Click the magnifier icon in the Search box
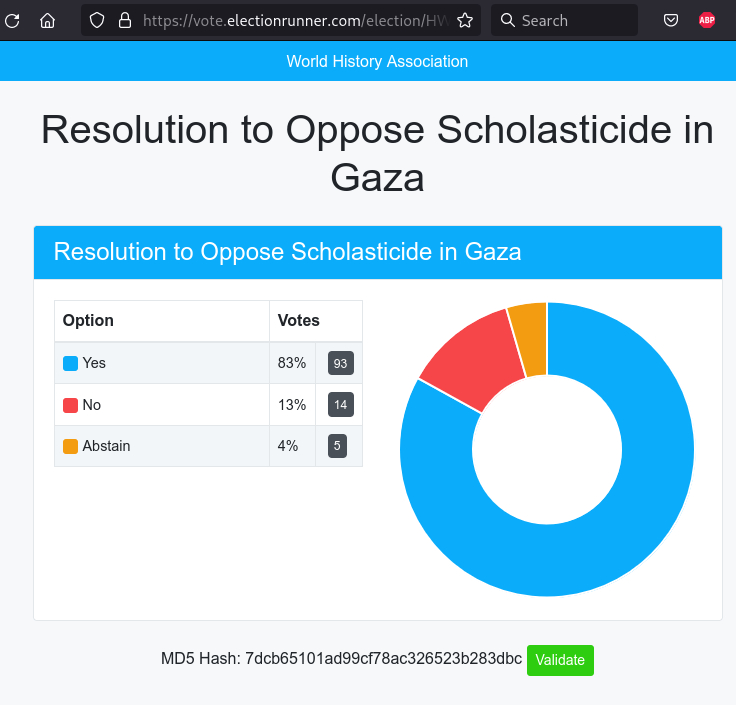Viewport: 736px width, 705px height. click(x=508, y=20)
